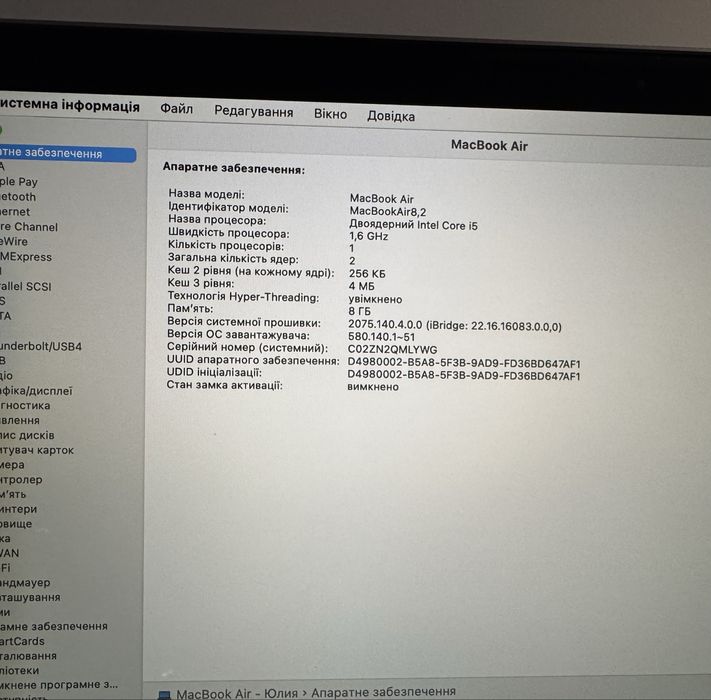
Task: Select NVMExpress in the sidebar
Action: pos(26,257)
